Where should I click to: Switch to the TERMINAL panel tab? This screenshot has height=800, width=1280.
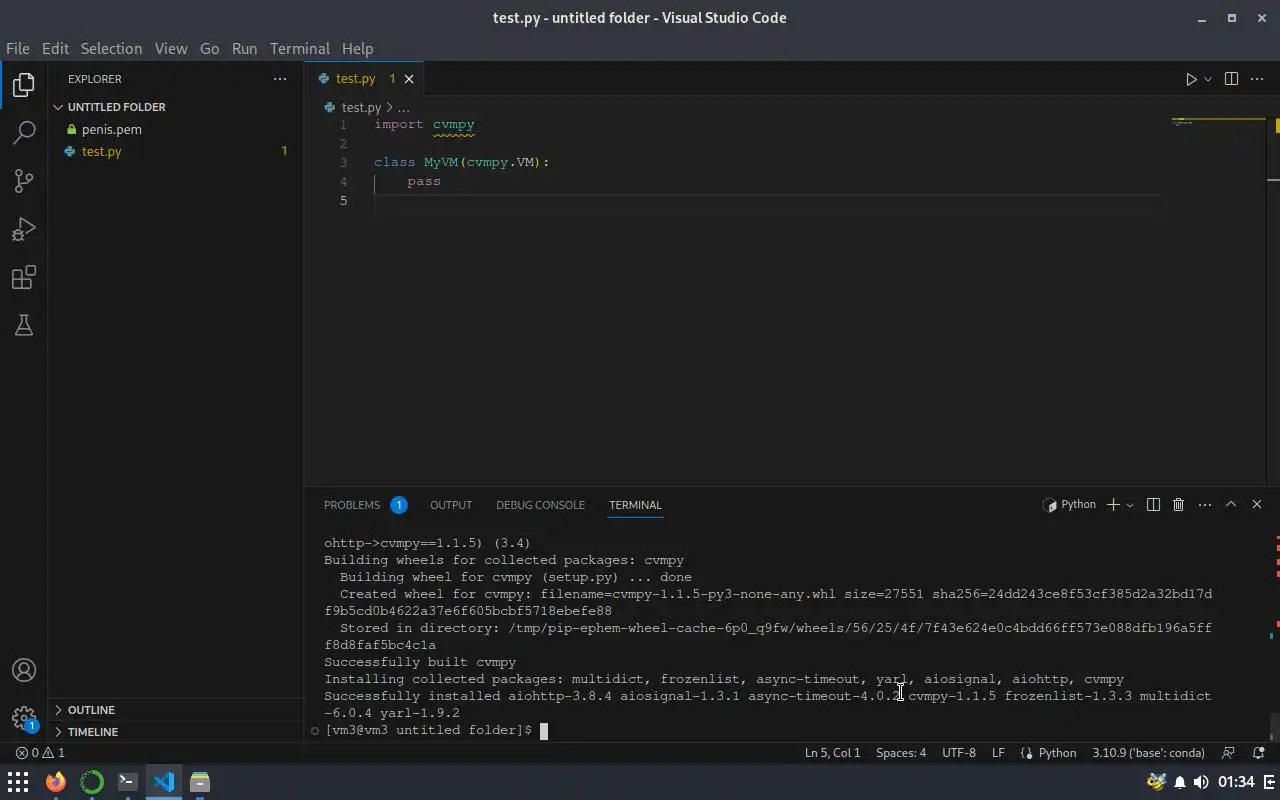[x=635, y=505]
